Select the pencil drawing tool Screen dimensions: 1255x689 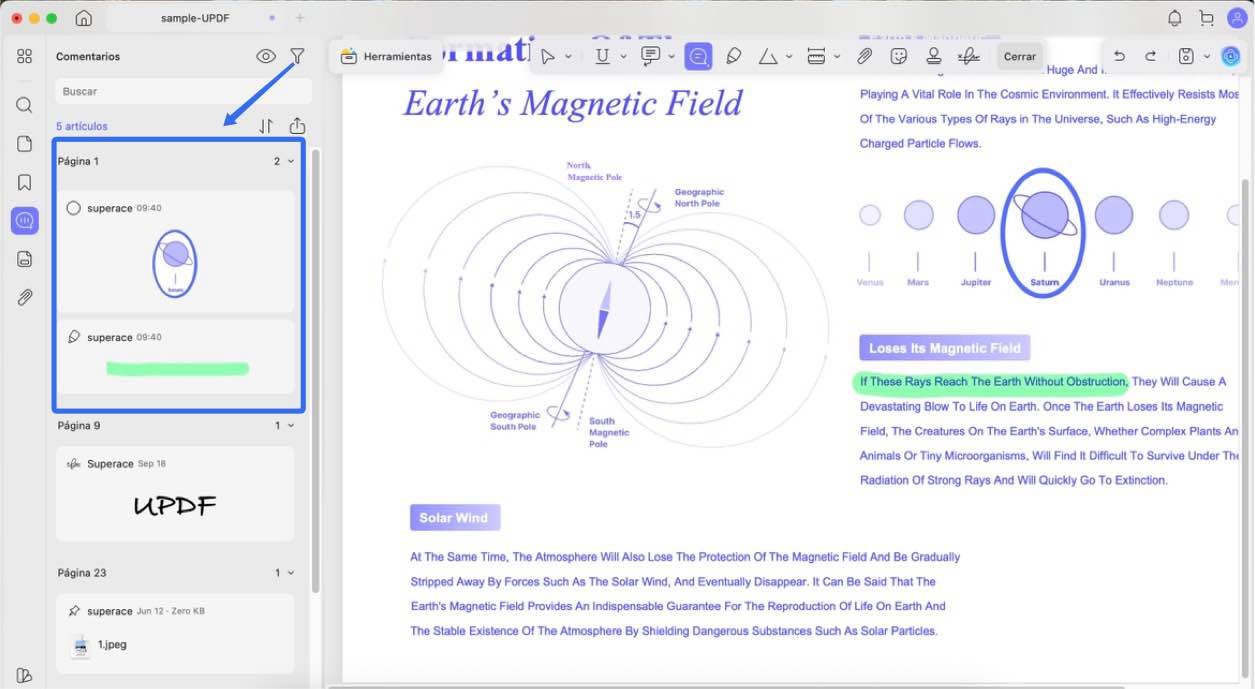pyautogui.click(x=733, y=57)
